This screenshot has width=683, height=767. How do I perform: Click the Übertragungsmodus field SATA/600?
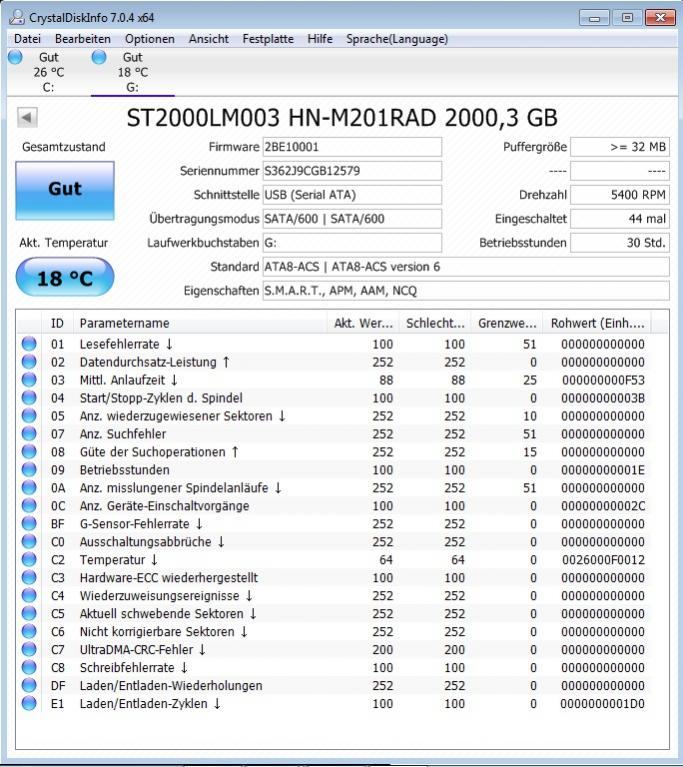352,219
